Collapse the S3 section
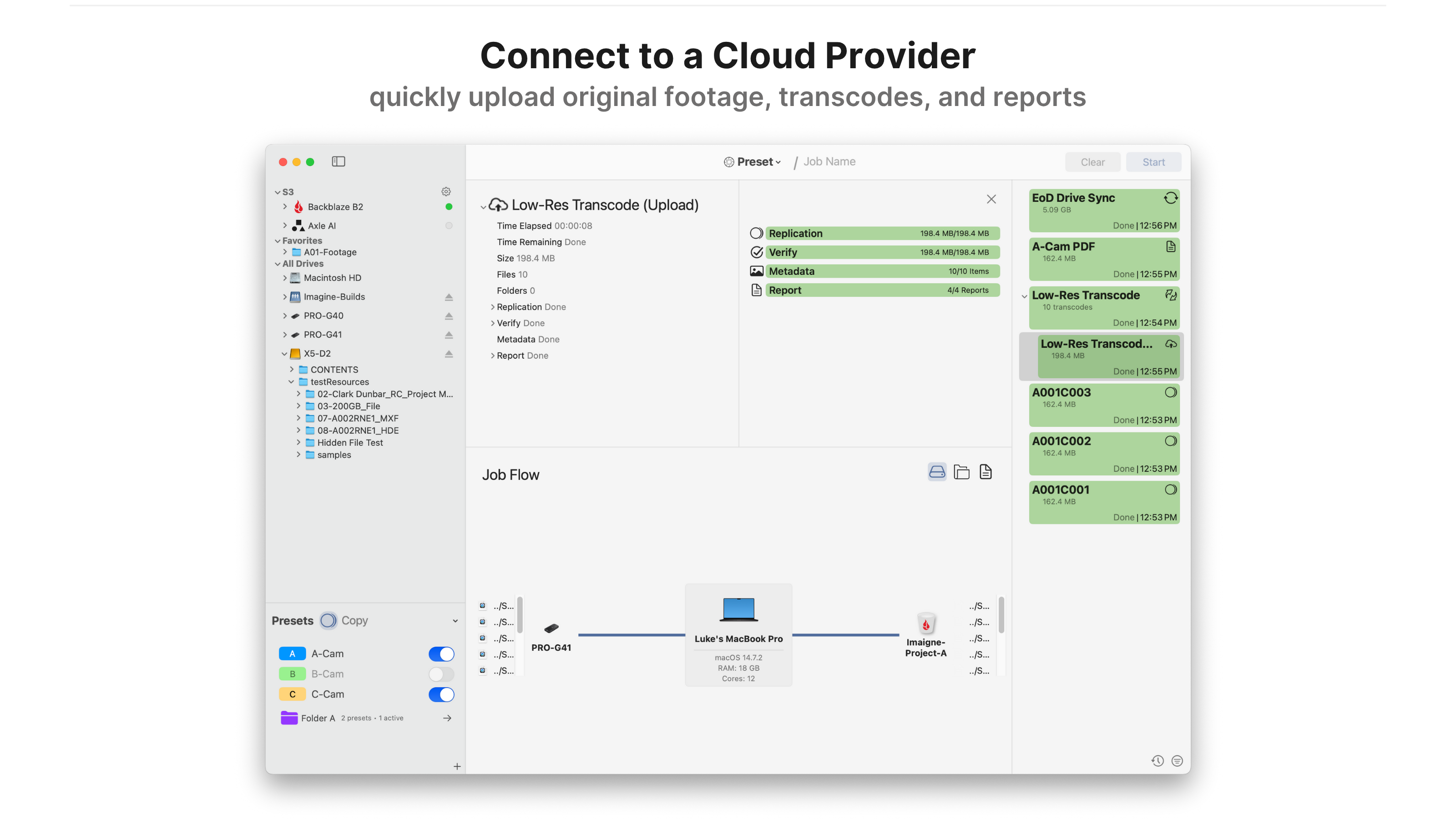Image resolution: width=1456 pixels, height=819 pixels. [277, 192]
